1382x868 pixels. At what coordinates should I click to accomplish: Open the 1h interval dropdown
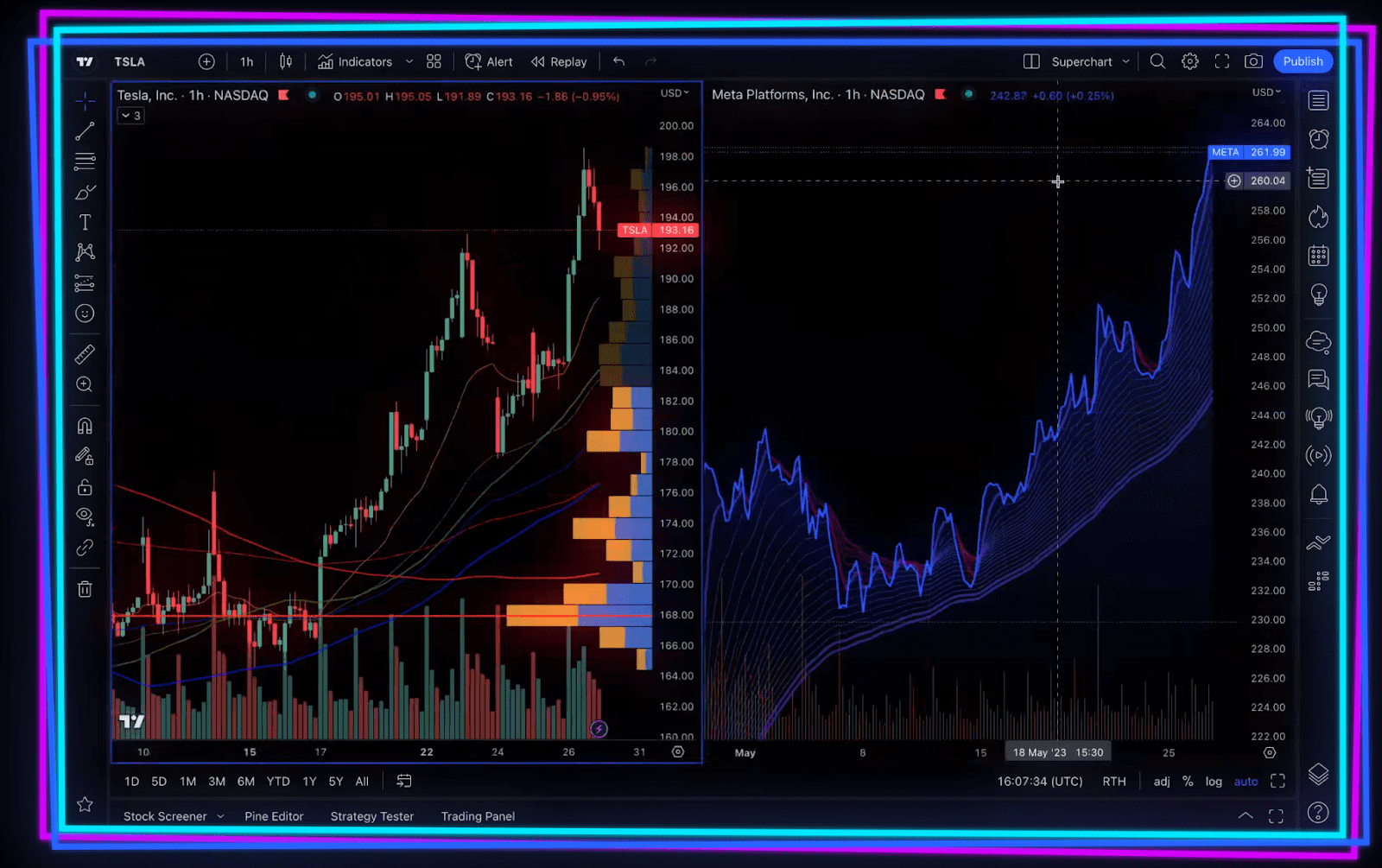coord(247,61)
